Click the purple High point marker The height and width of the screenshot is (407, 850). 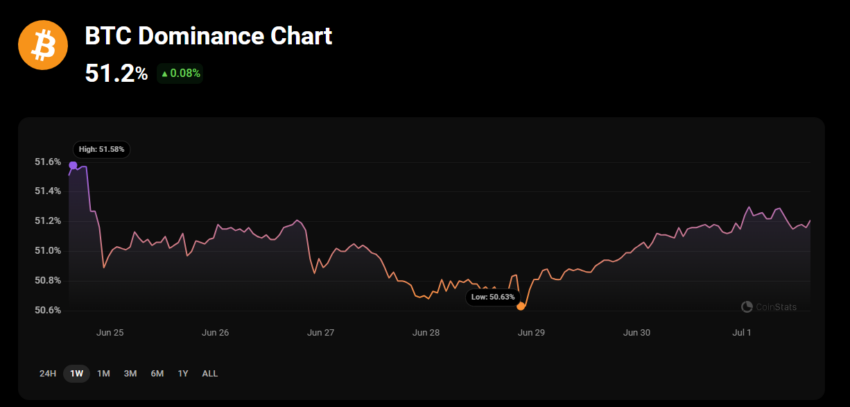click(x=73, y=165)
